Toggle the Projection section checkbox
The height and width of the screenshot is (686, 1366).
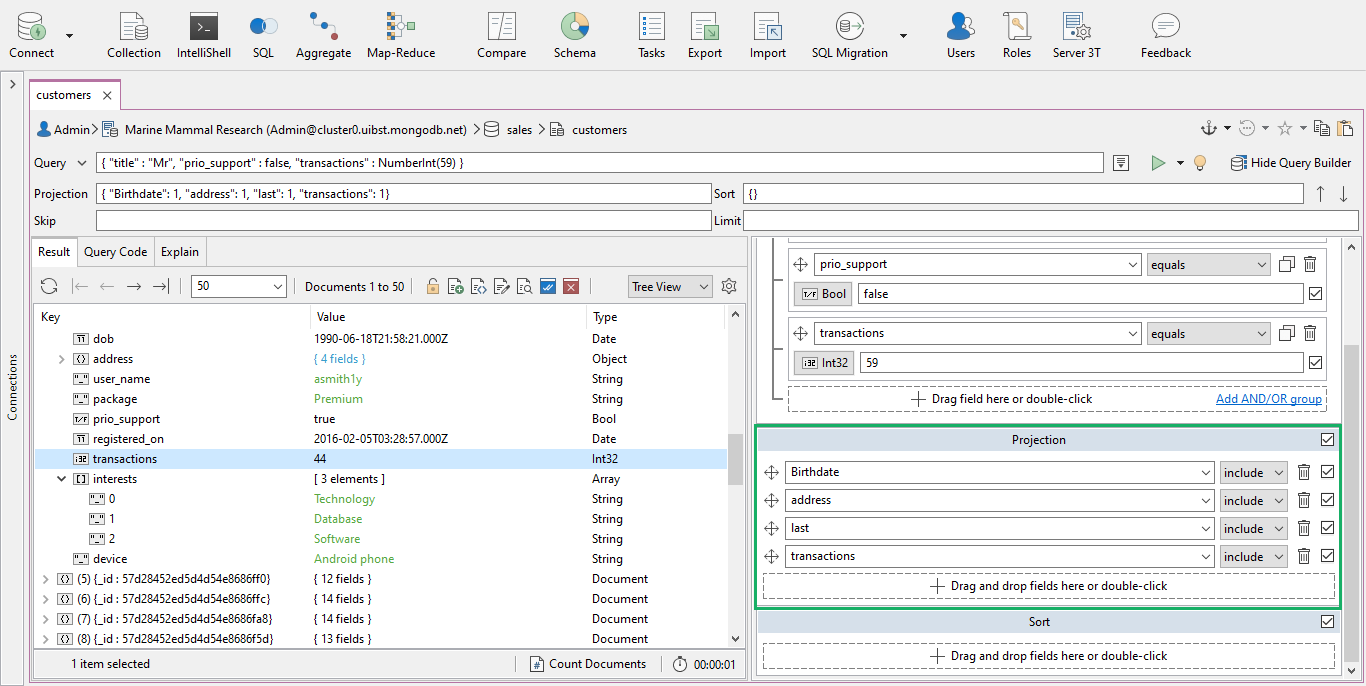[1327, 439]
